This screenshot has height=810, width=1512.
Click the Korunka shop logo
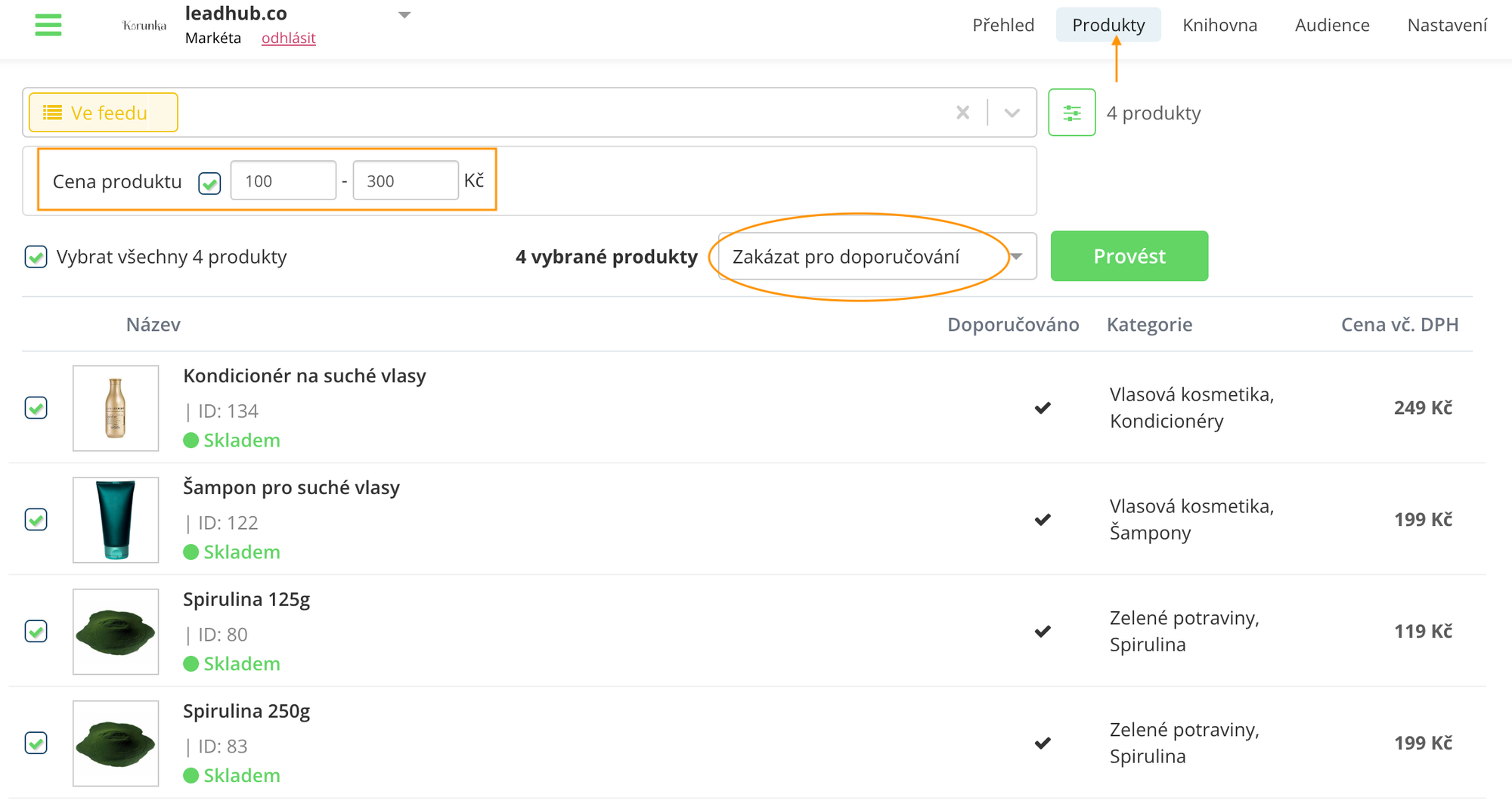[x=144, y=26]
